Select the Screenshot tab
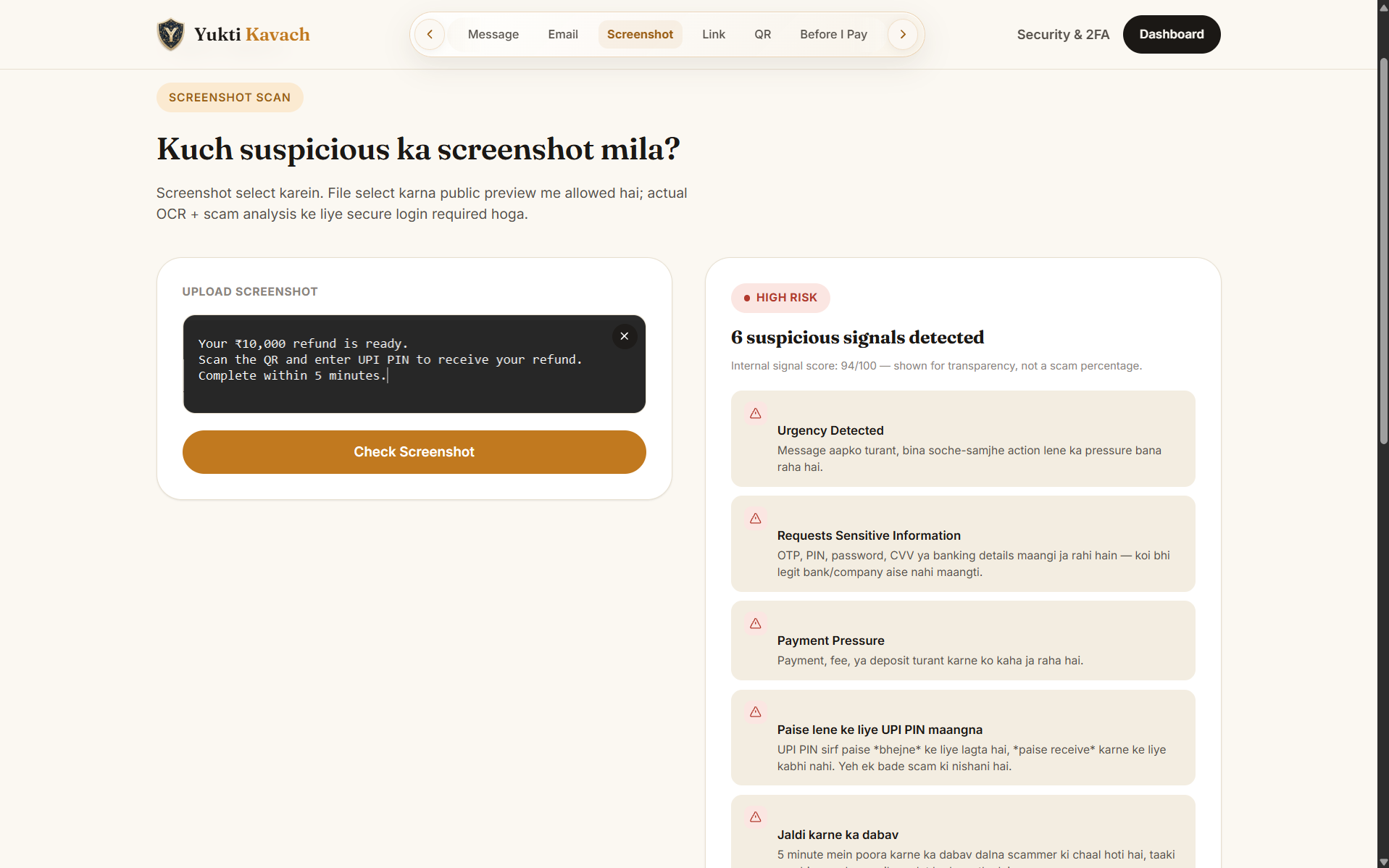 click(640, 34)
